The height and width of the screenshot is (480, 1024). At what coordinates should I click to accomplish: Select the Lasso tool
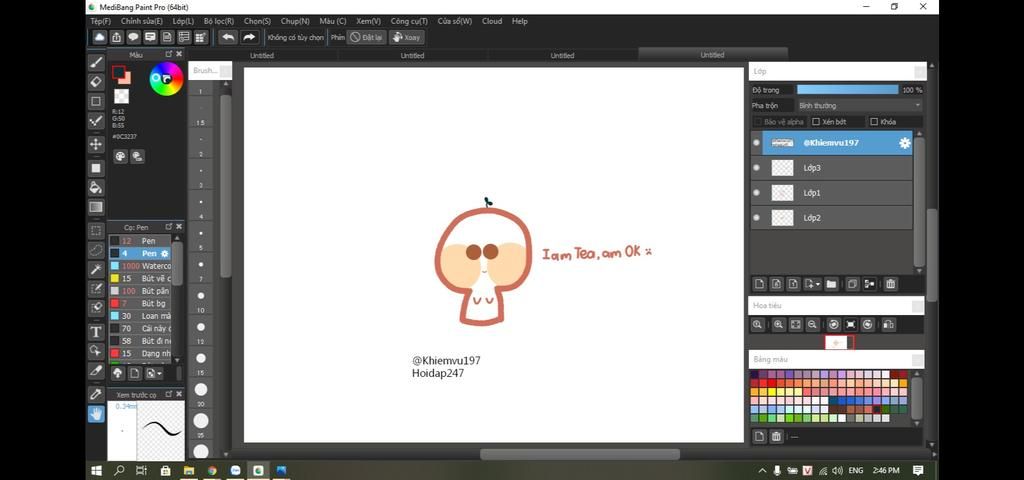tap(96, 249)
